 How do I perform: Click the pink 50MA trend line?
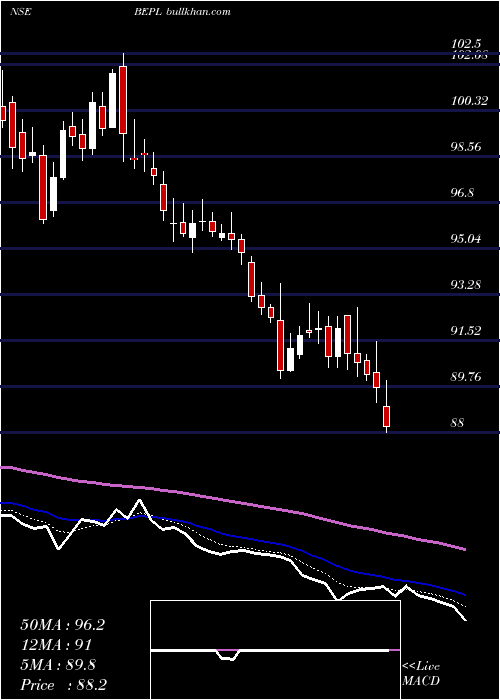coord(232,502)
